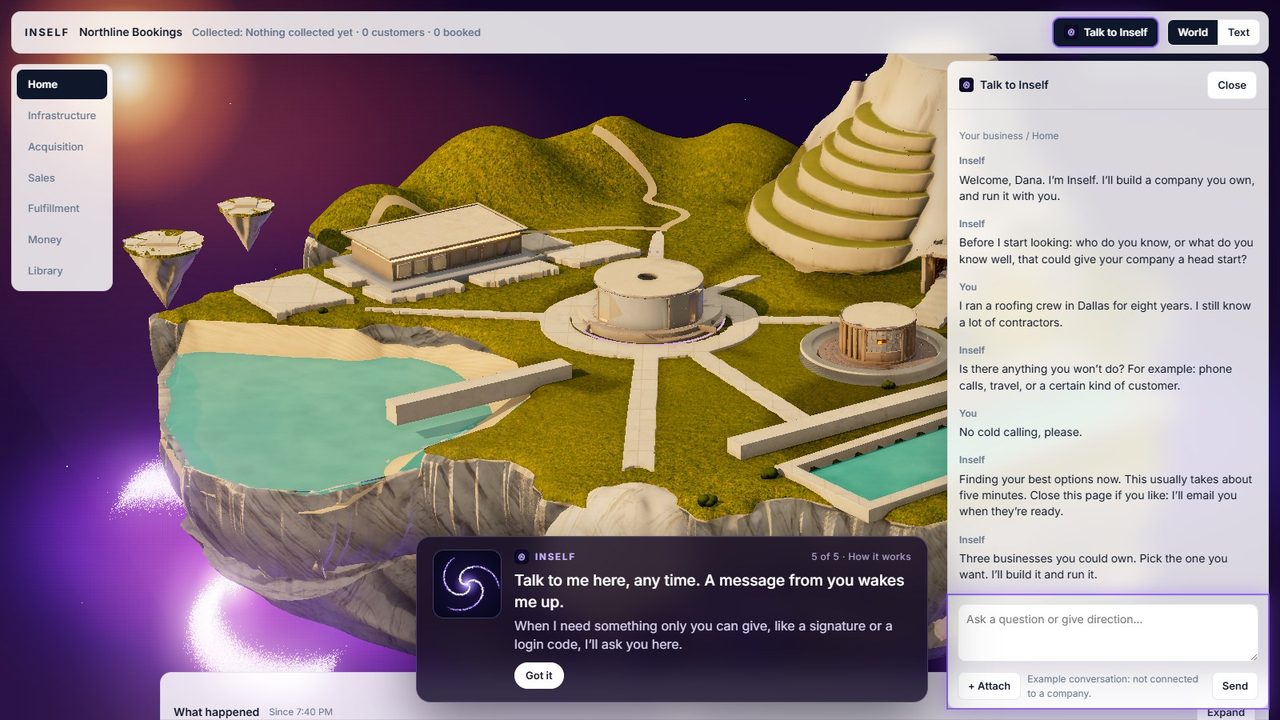Viewport: 1280px width, 720px height.
Task: Select the small columned rotunda building
Action: click(x=877, y=335)
